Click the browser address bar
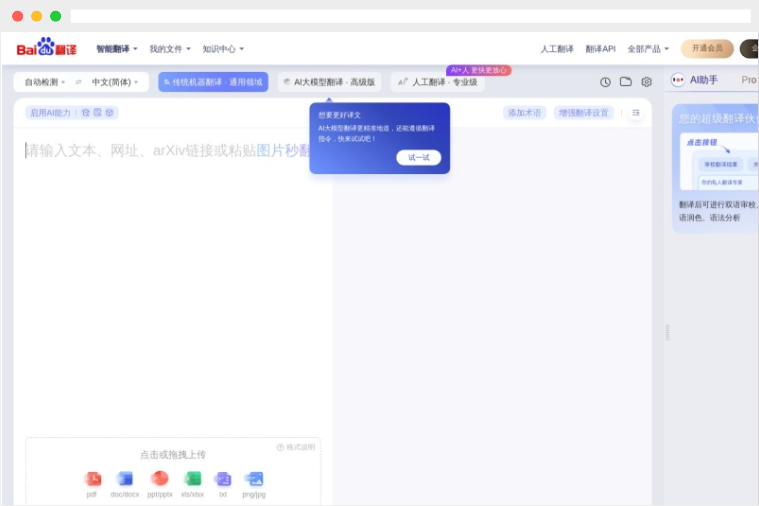The width and height of the screenshot is (759, 506). point(410,16)
